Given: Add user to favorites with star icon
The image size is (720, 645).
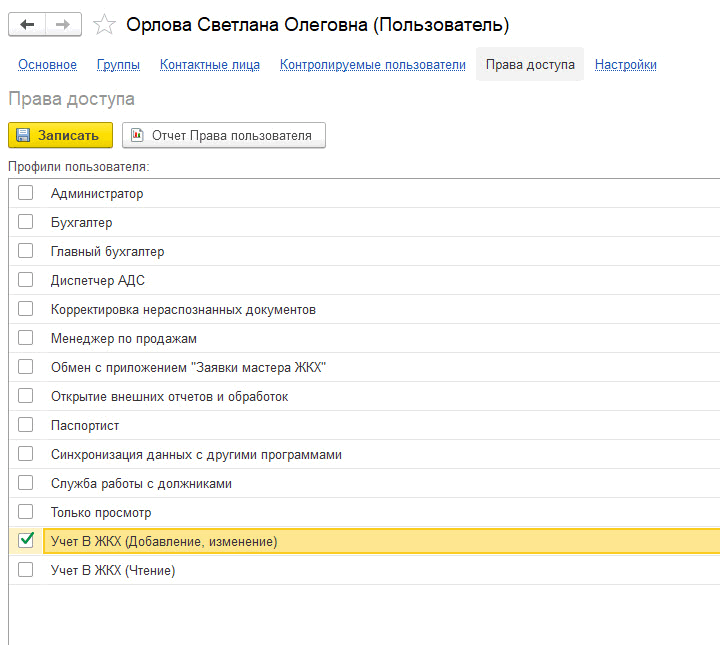Looking at the screenshot, I should (104, 24).
